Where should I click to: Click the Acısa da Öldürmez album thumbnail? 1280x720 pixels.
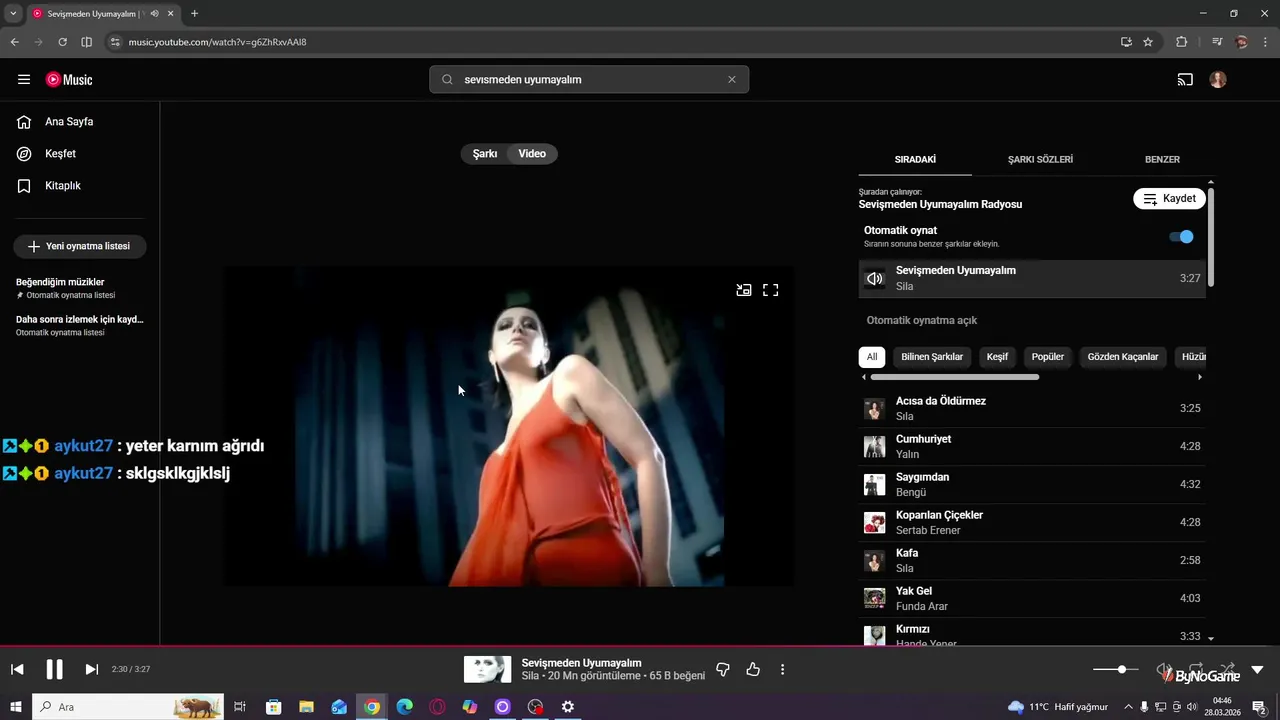tap(875, 409)
